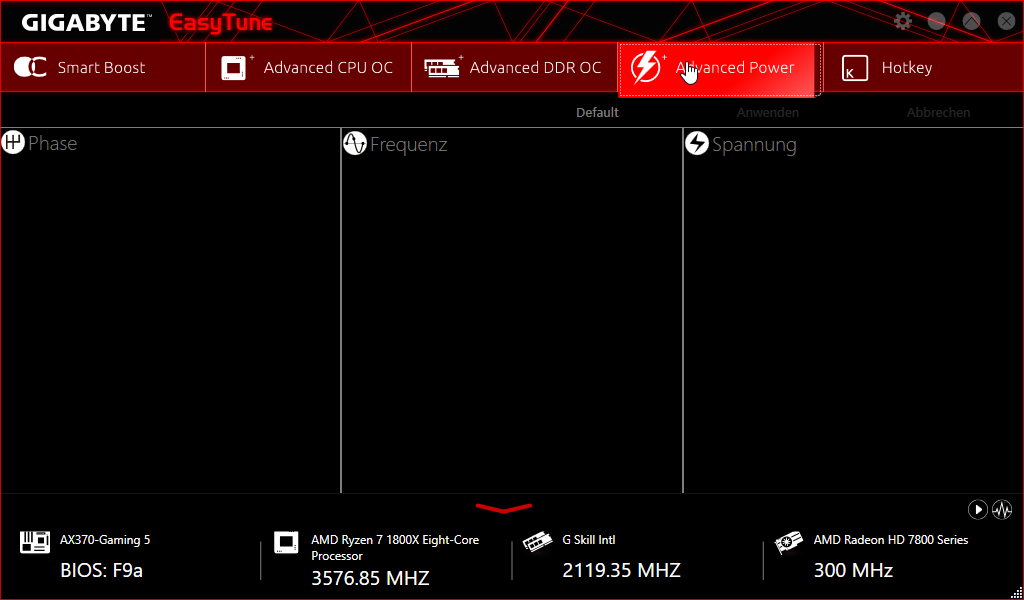The image size is (1024, 600).
Task: Click the Phase section icon
Action: coord(13,142)
